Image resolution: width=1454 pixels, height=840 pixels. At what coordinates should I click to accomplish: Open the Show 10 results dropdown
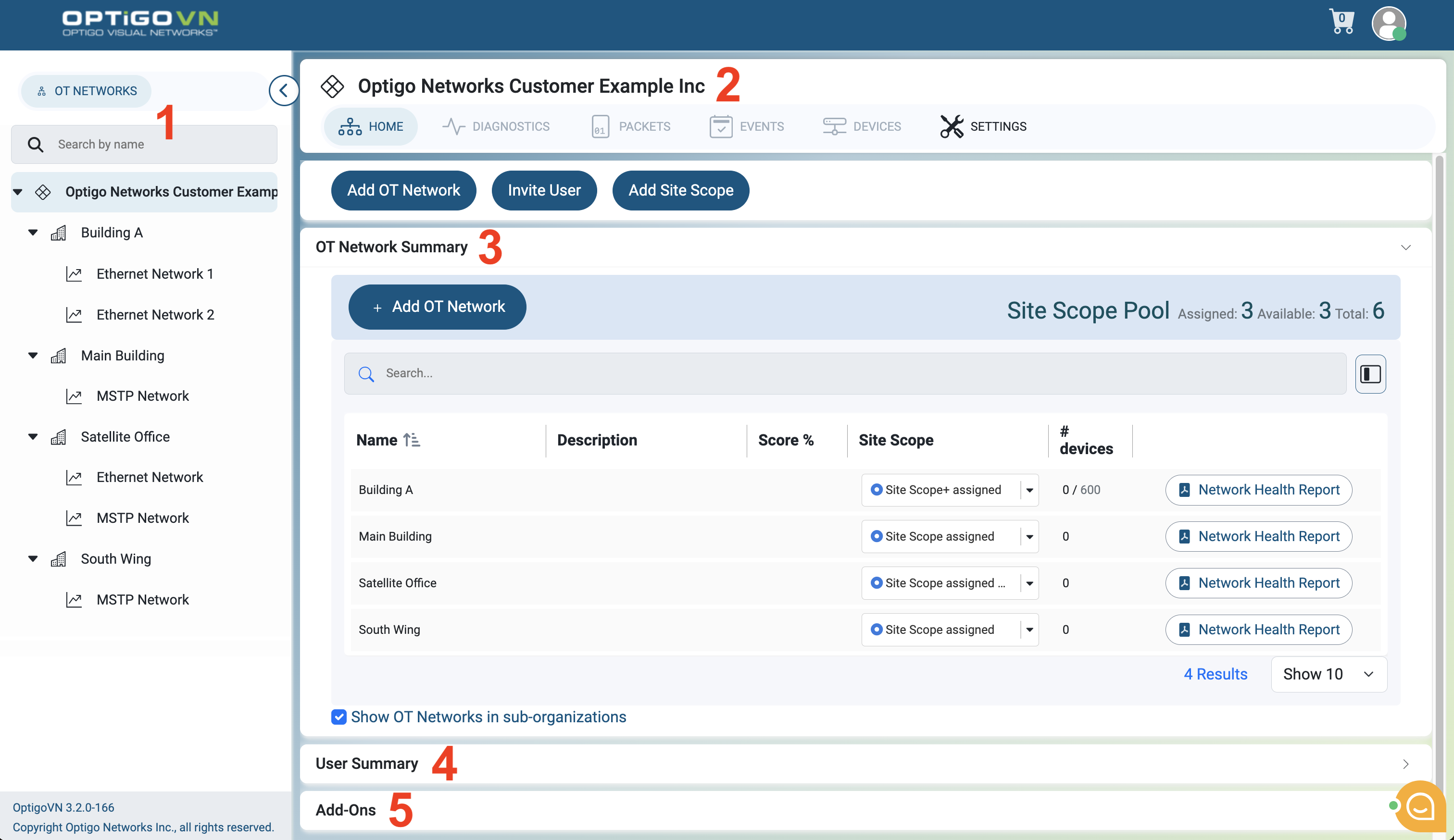(1328, 674)
